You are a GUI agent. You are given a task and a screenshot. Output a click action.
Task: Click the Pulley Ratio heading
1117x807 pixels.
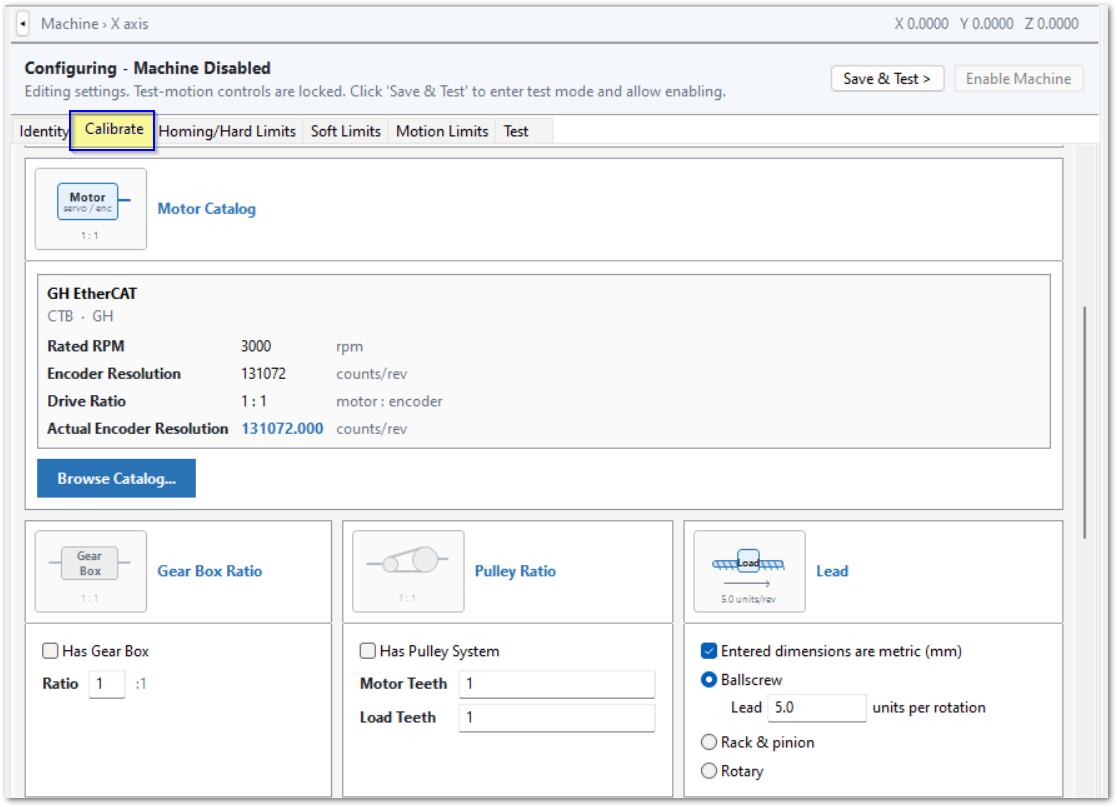[515, 571]
